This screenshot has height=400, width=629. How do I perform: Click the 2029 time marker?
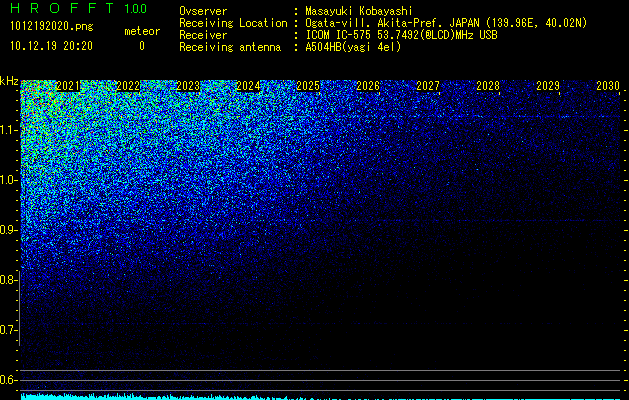548,86
